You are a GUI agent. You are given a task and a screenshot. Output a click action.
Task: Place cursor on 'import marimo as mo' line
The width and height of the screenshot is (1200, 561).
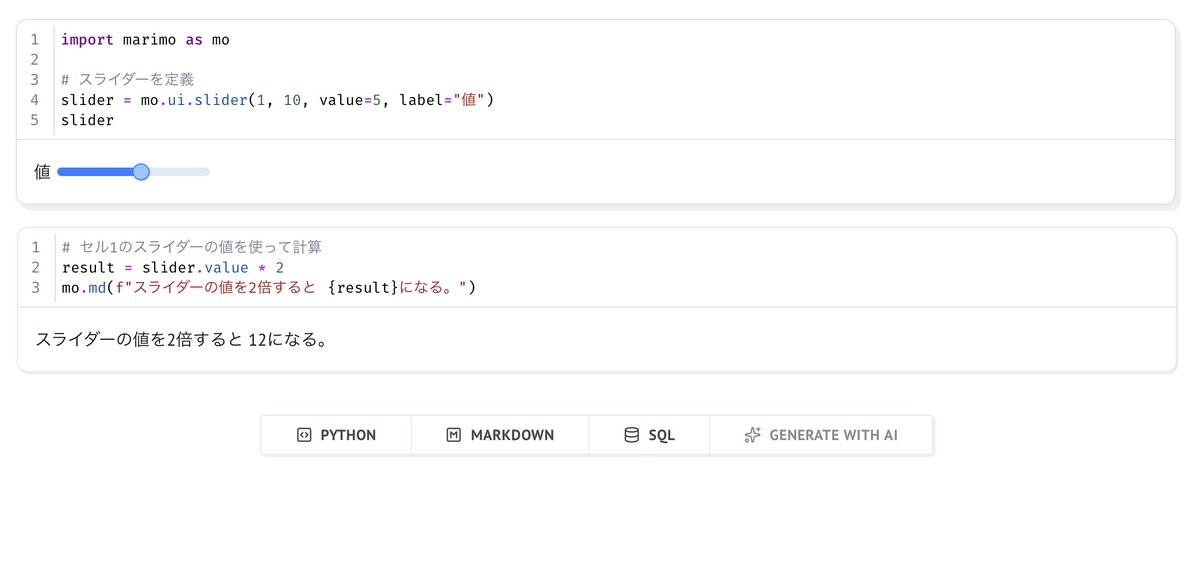click(x=145, y=39)
